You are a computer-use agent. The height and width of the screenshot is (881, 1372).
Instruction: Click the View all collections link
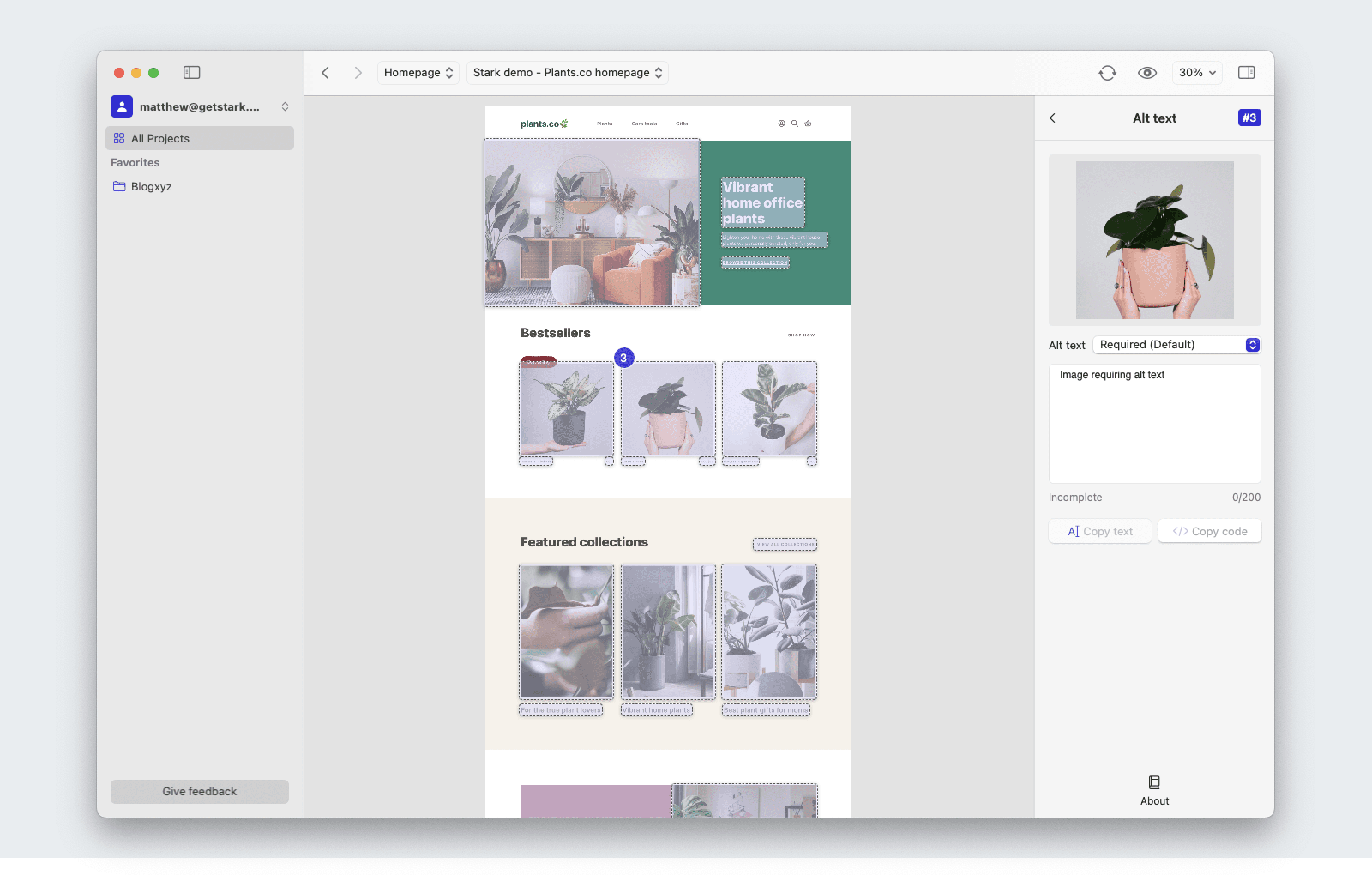785,545
